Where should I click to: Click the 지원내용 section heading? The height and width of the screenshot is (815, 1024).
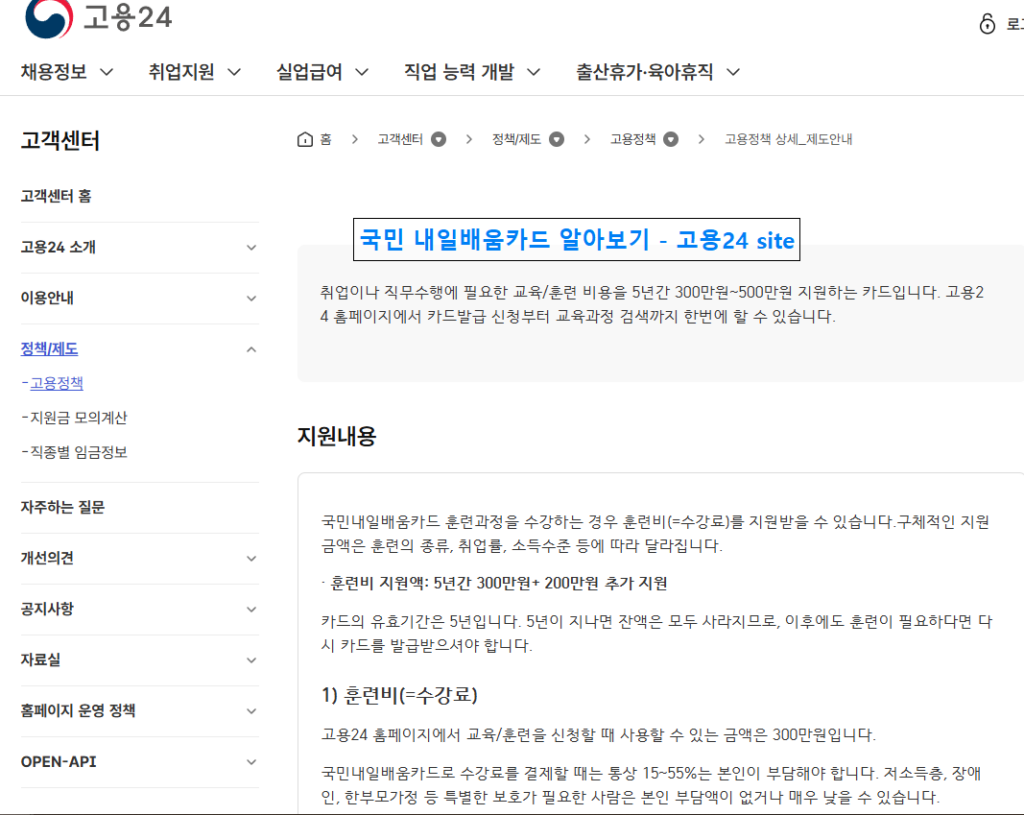tap(337, 436)
